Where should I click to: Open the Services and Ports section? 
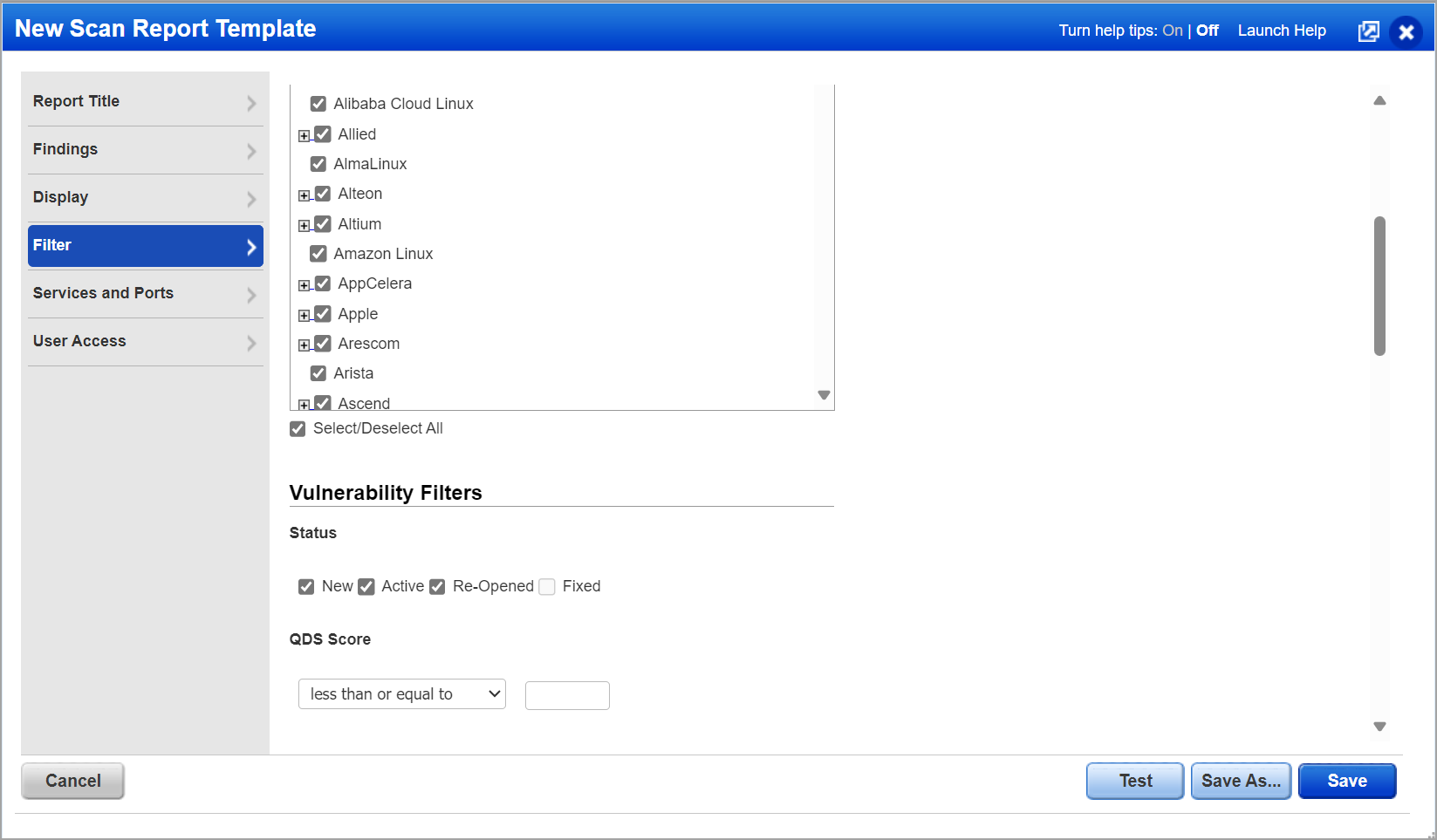146,294
